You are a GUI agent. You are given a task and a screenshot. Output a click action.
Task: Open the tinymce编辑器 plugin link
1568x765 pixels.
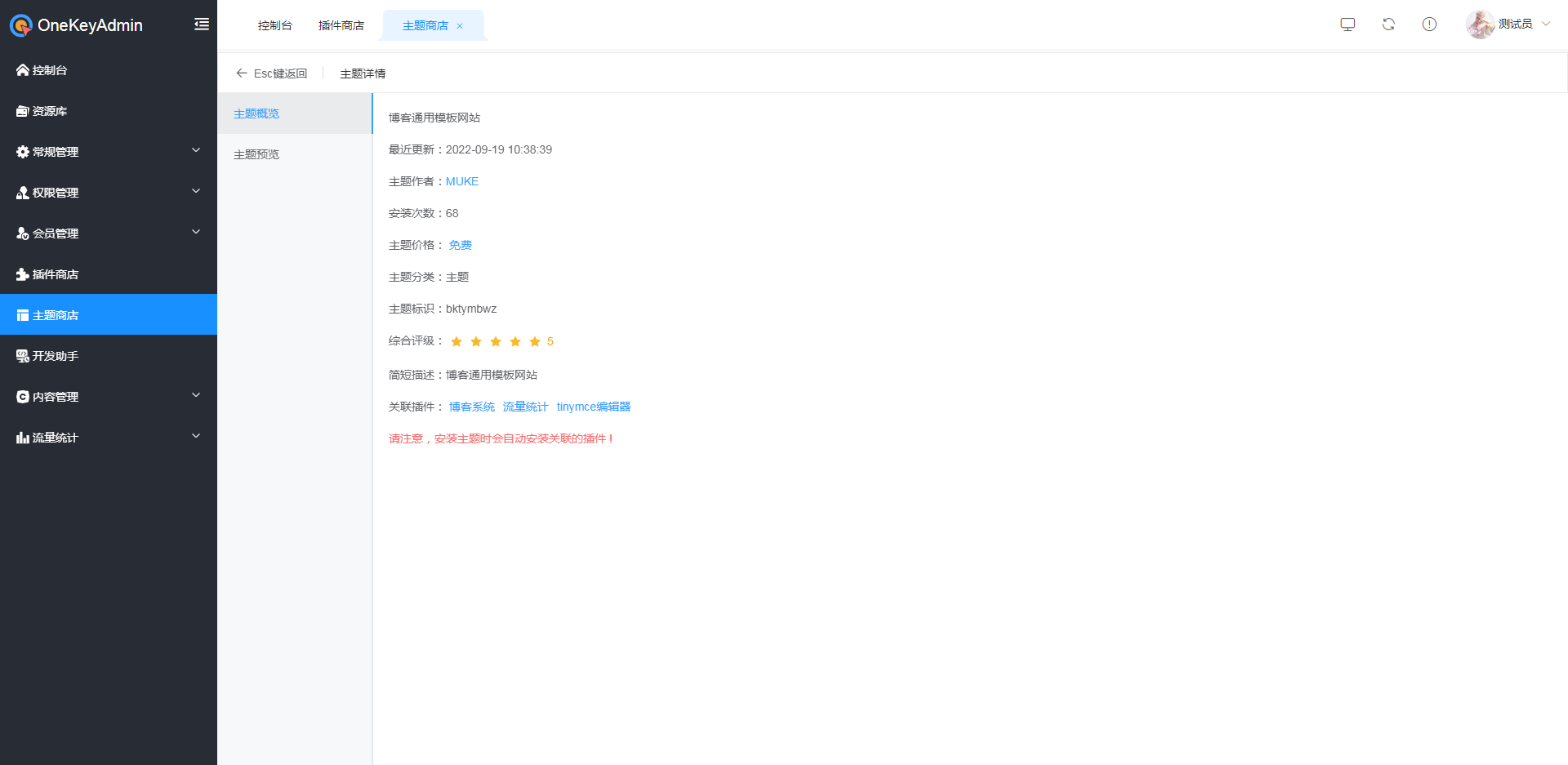pos(594,407)
